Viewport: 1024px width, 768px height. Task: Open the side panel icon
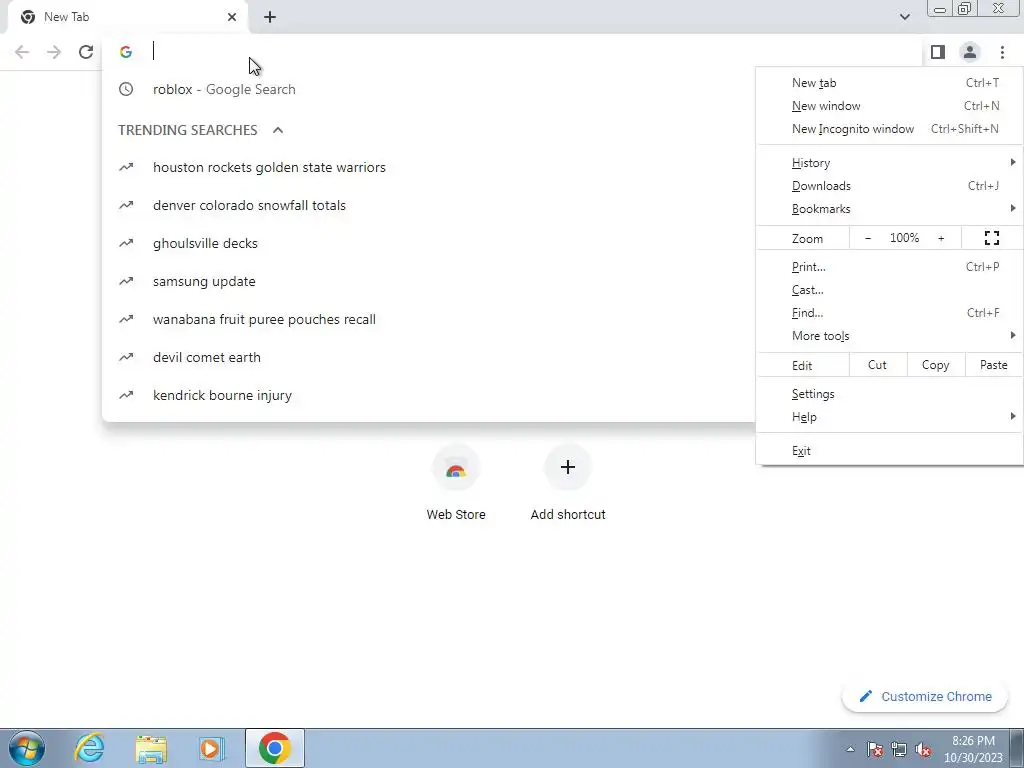click(x=938, y=52)
